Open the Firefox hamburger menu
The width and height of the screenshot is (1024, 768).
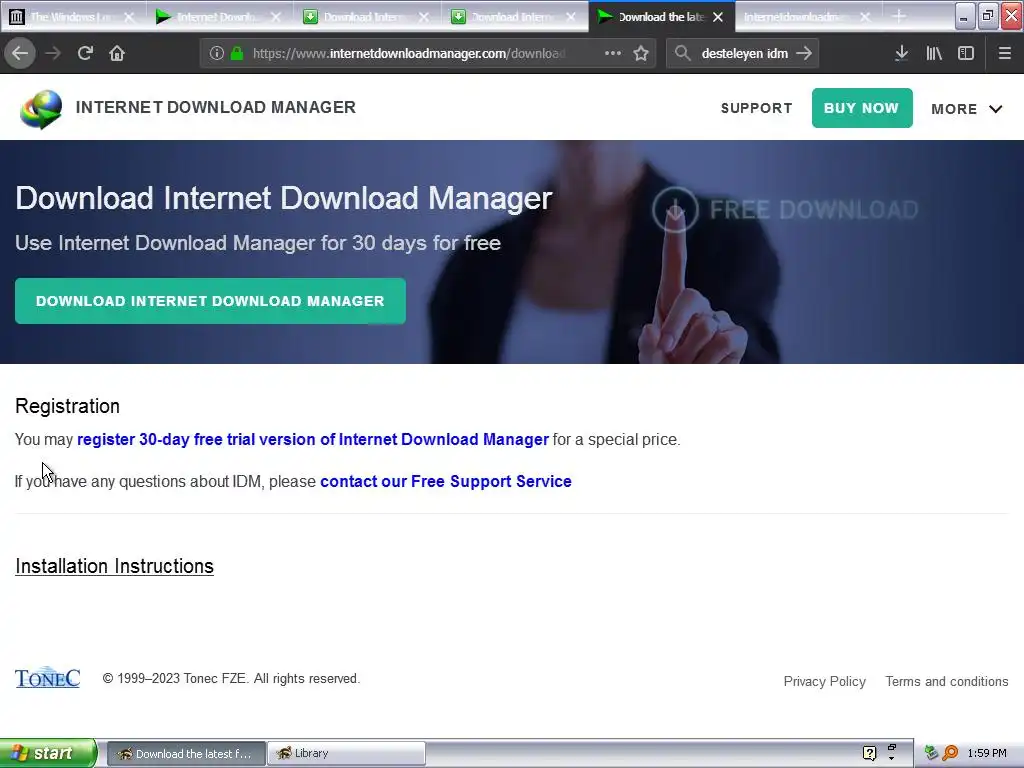[1004, 54]
